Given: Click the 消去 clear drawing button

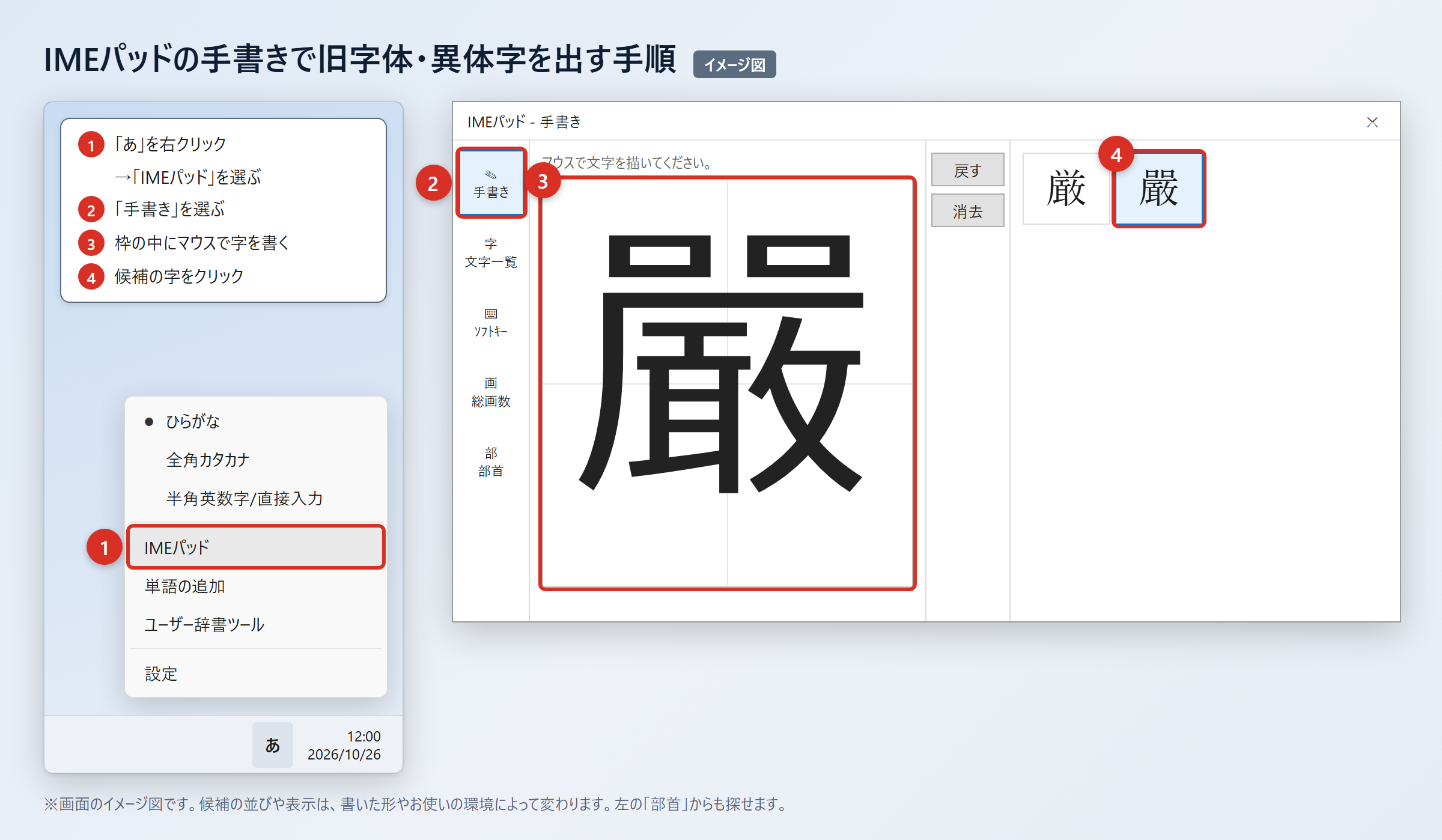Looking at the screenshot, I should [x=967, y=210].
